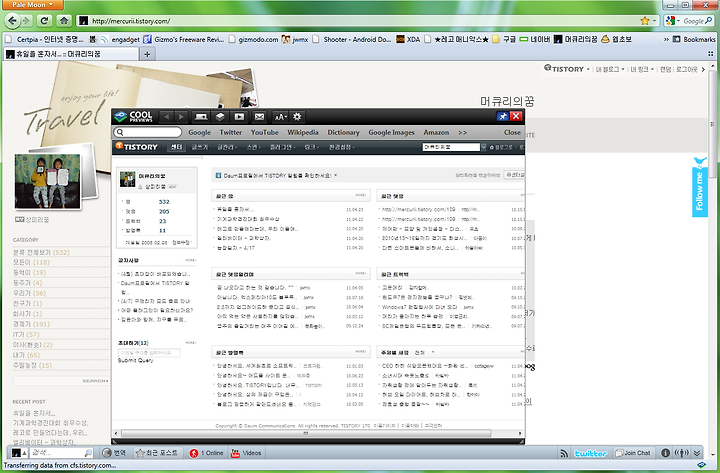720x473 pixels.
Task: Search with Google in CoolPreviews
Action: pyautogui.click(x=200, y=132)
